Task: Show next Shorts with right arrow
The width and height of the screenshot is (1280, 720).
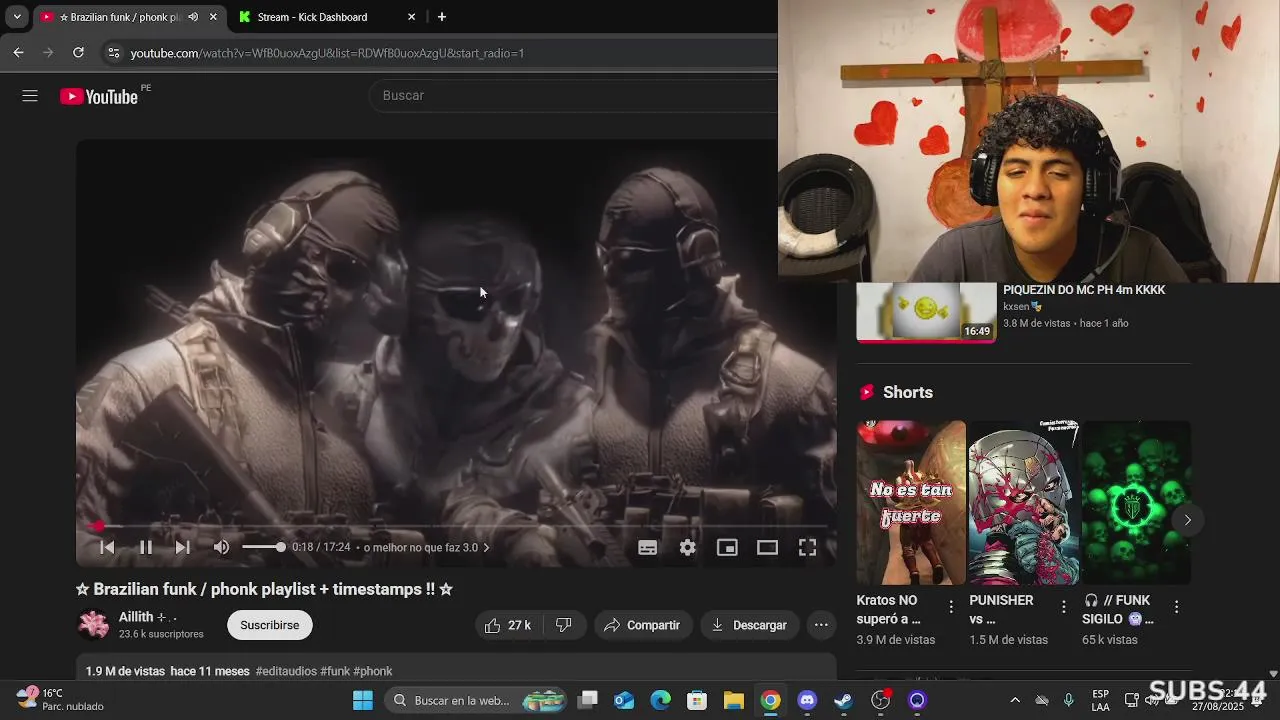Action: [1187, 520]
